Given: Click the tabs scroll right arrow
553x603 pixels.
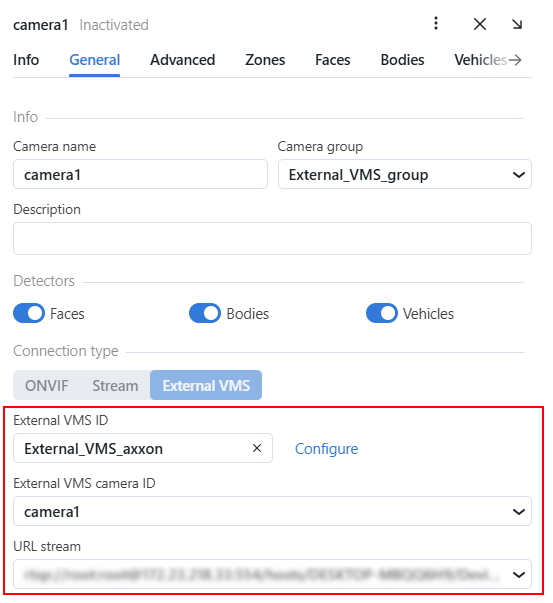Looking at the screenshot, I should click(x=515, y=60).
